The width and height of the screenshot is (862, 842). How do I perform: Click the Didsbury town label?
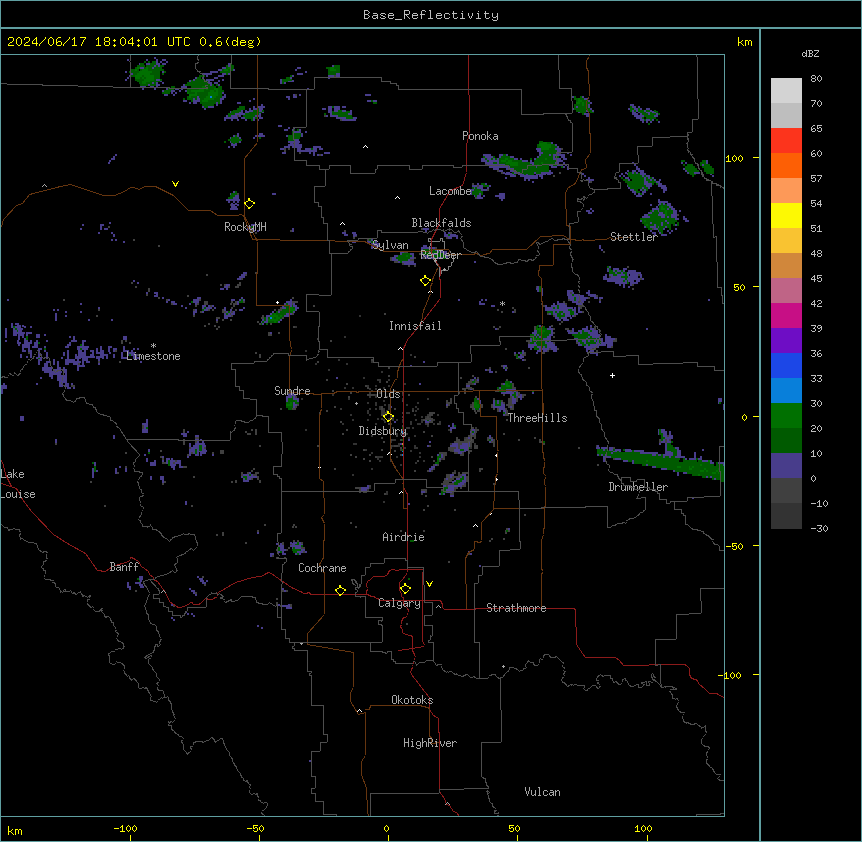382,431
